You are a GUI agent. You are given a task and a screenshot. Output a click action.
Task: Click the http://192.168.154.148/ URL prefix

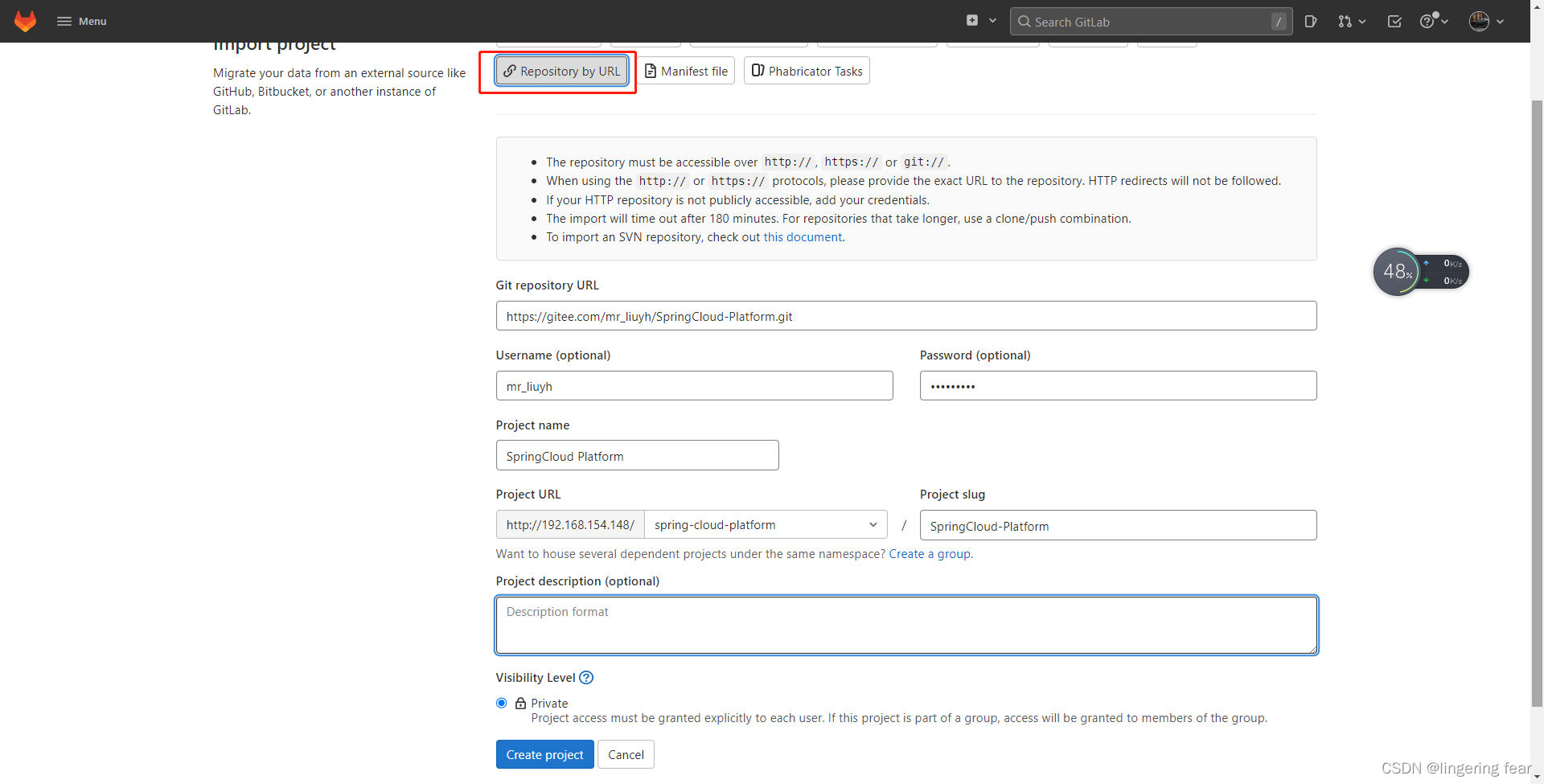point(570,525)
